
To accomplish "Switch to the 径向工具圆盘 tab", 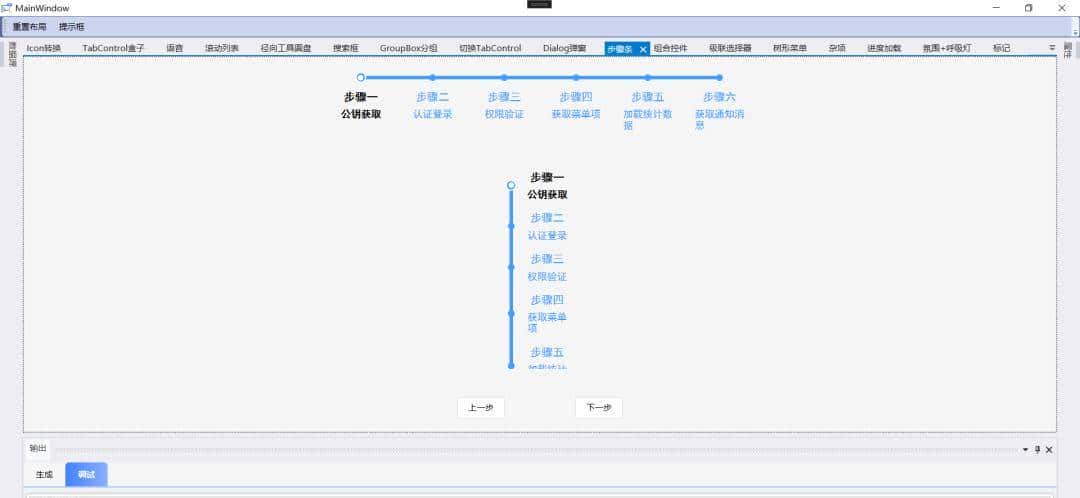I will pos(286,48).
